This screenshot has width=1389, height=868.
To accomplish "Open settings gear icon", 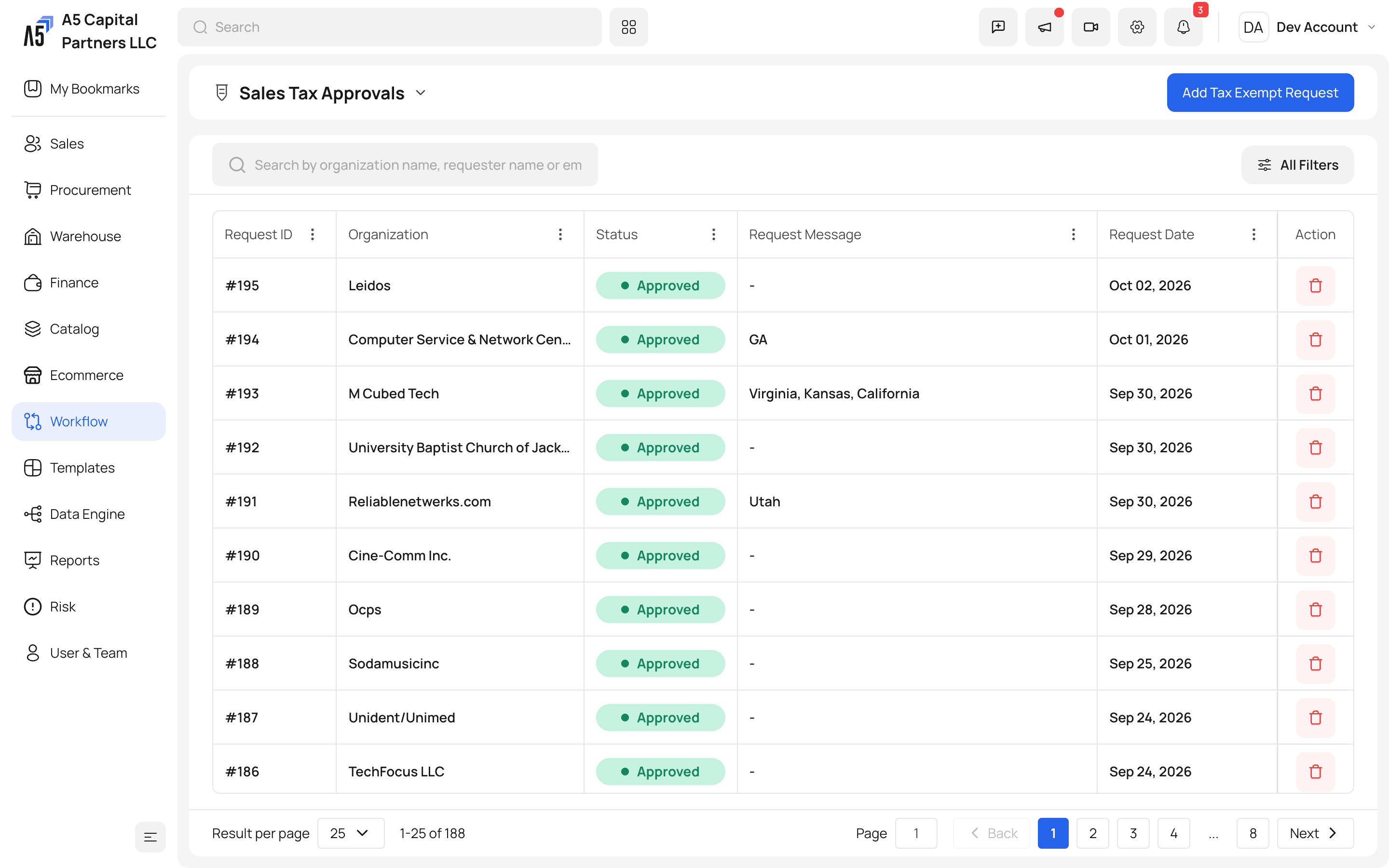I will pos(1137,27).
